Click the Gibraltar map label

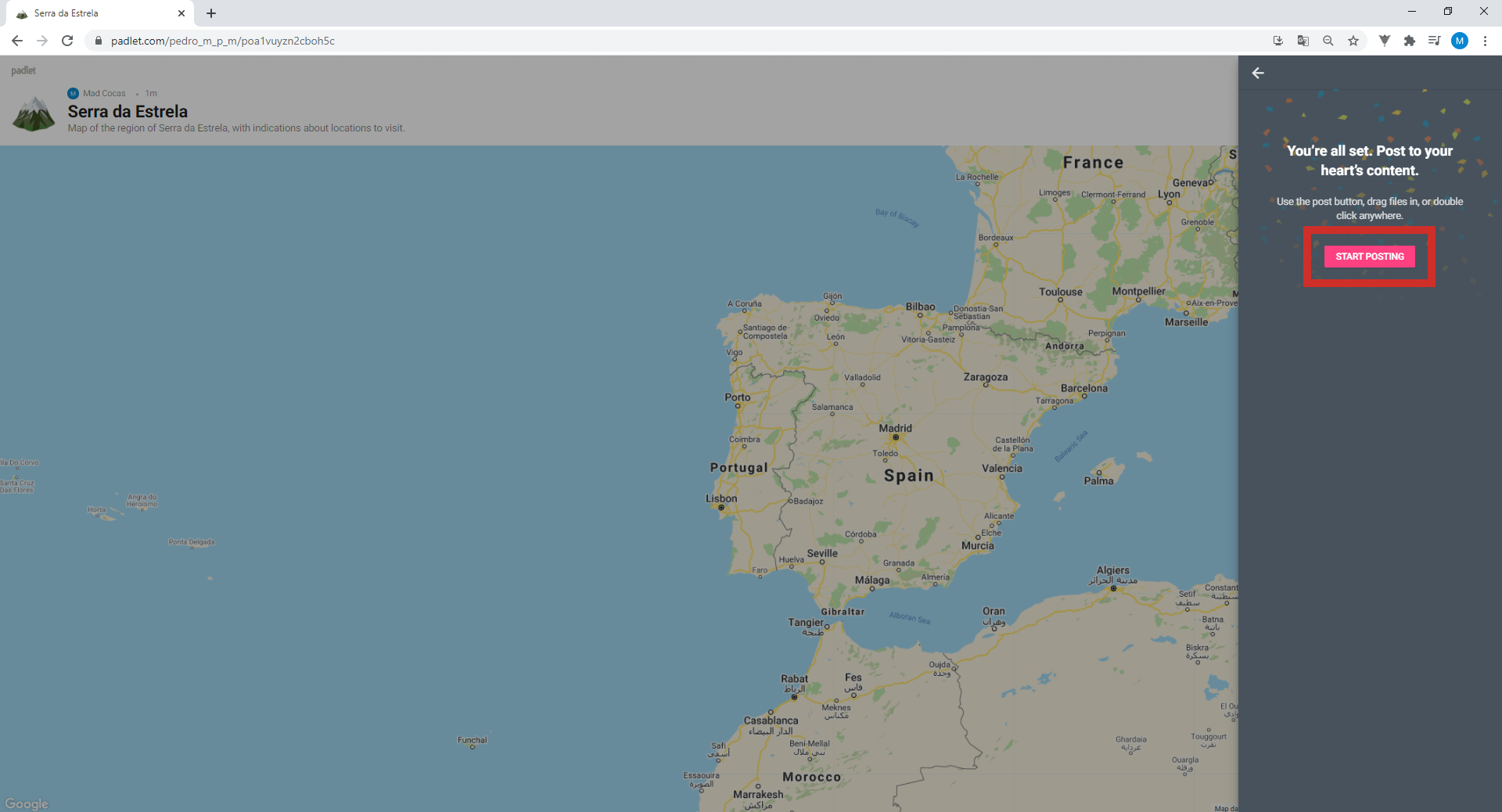pyautogui.click(x=843, y=612)
